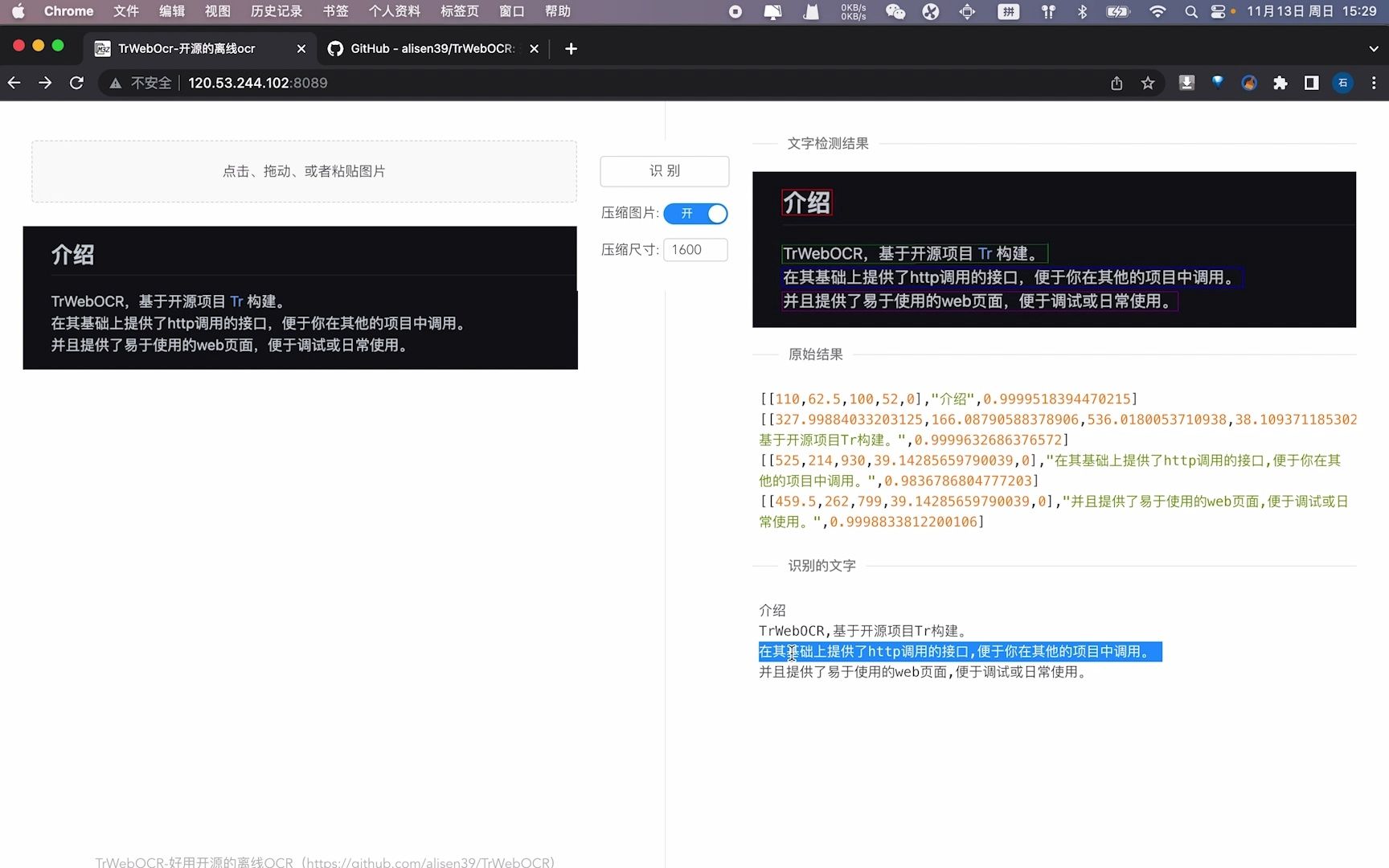
Task: Open the 标签页 menu
Action: pyautogui.click(x=459, y=11)
